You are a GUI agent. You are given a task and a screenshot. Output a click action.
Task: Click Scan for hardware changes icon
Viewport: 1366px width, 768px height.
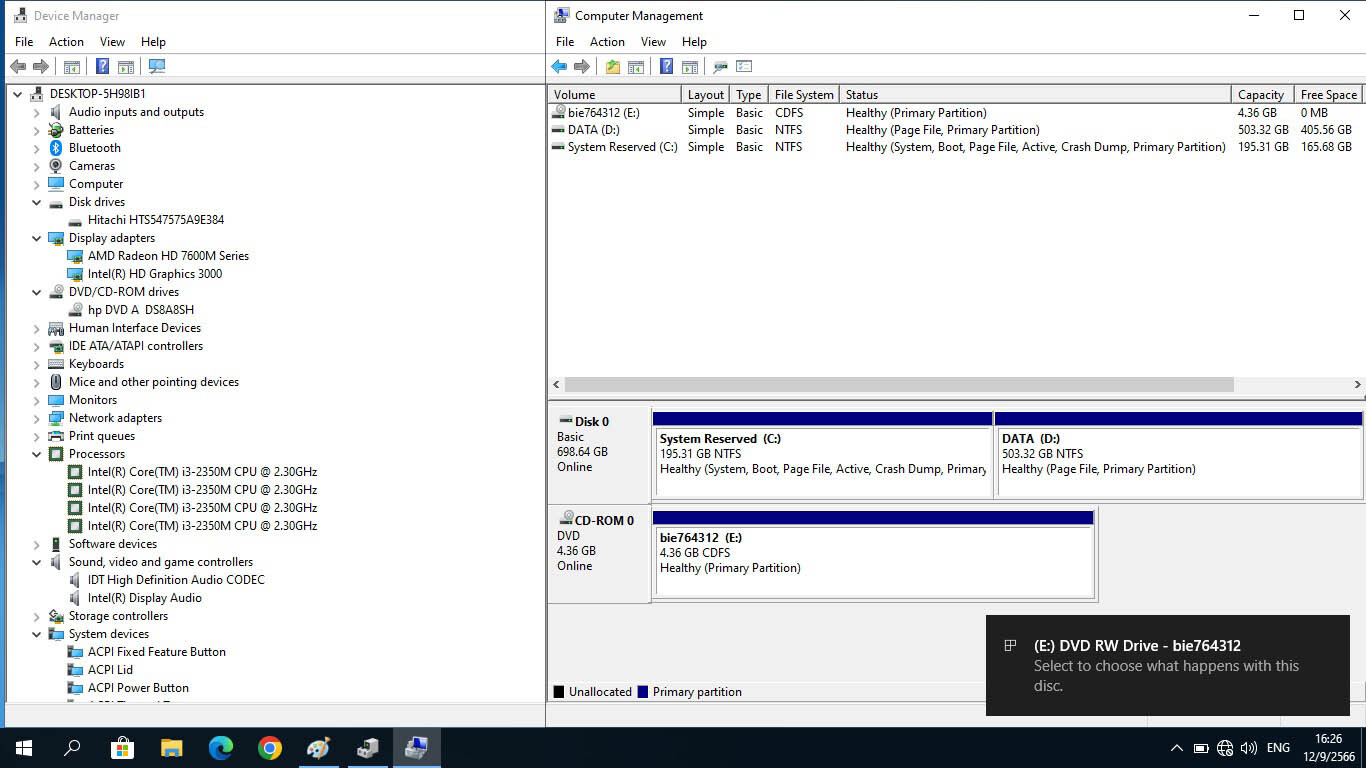pos(157,67)
